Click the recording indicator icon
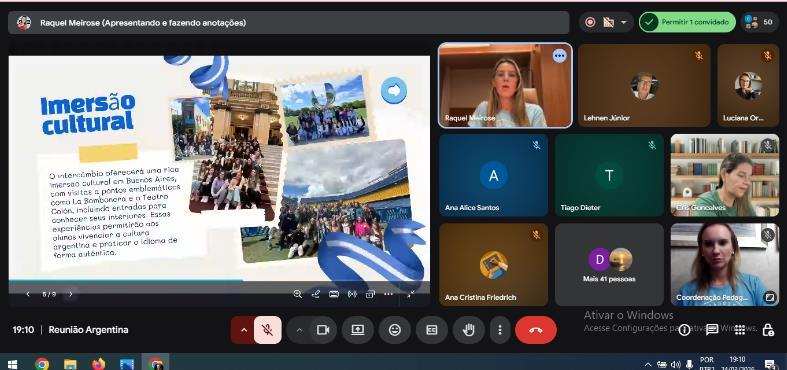 [590, 22]
